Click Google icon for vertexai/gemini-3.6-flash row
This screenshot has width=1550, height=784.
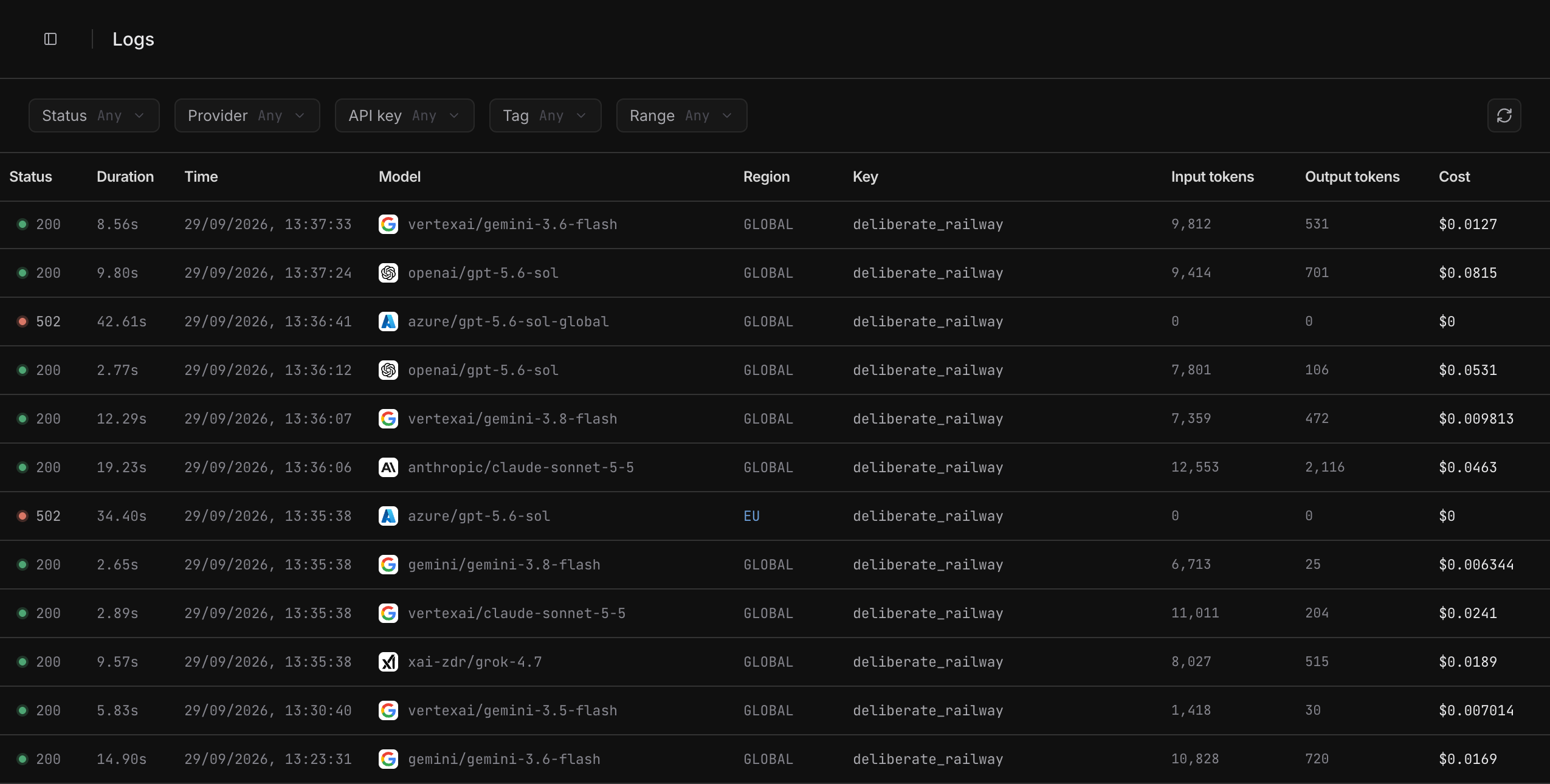point(388,224)
